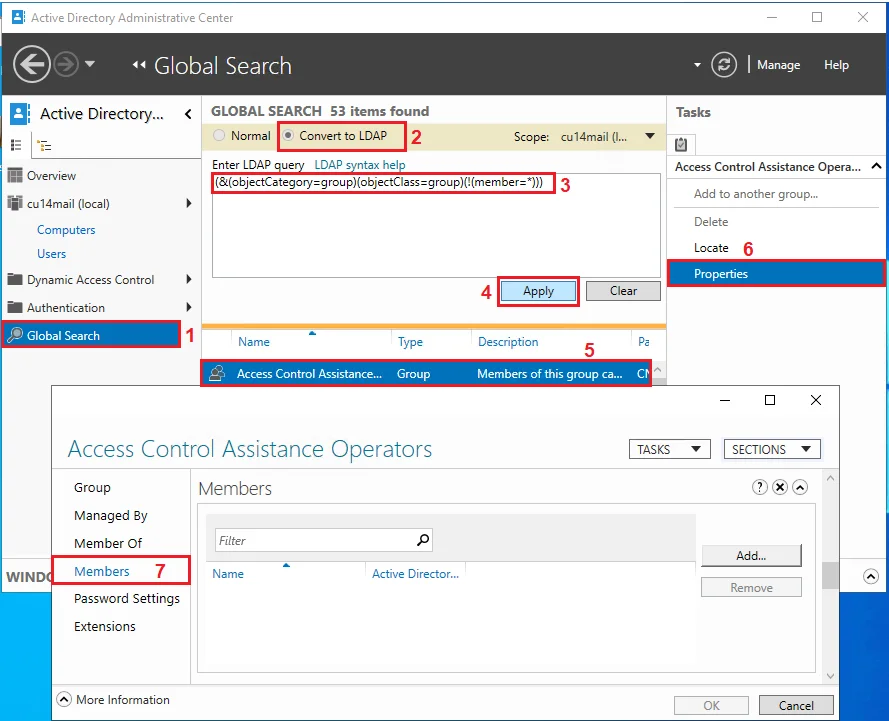This screenshot has height=721, width=889.
Task: Click the Members section close (x) icon
Action: 780,487
